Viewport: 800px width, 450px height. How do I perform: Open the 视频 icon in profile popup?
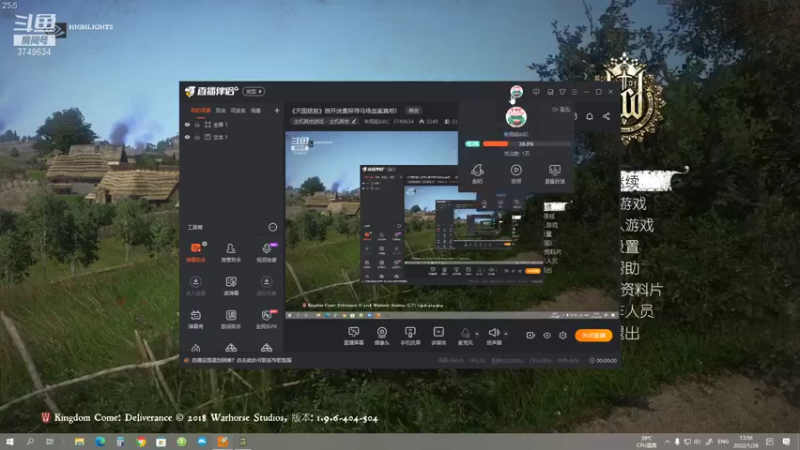(x=516, y=173)
